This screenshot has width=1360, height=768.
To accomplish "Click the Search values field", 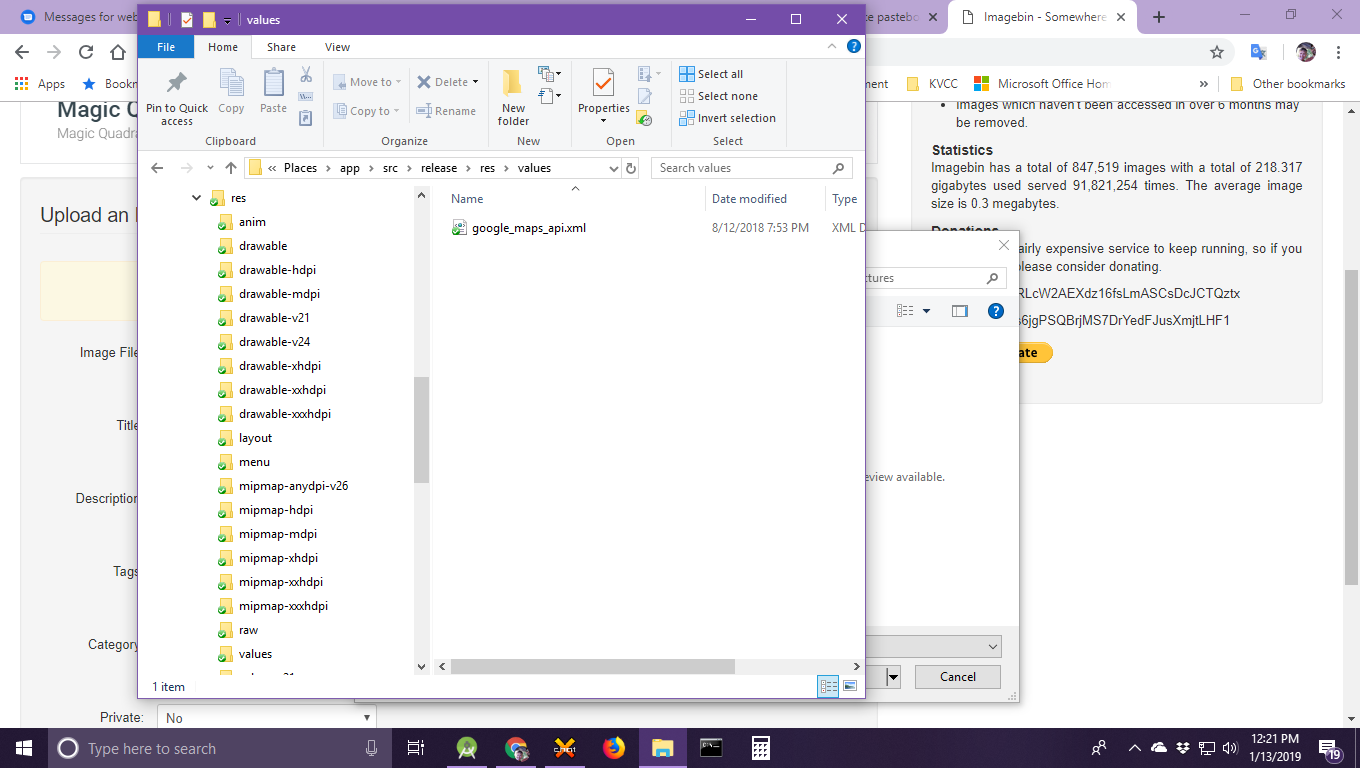I will (x=753, y=168).
